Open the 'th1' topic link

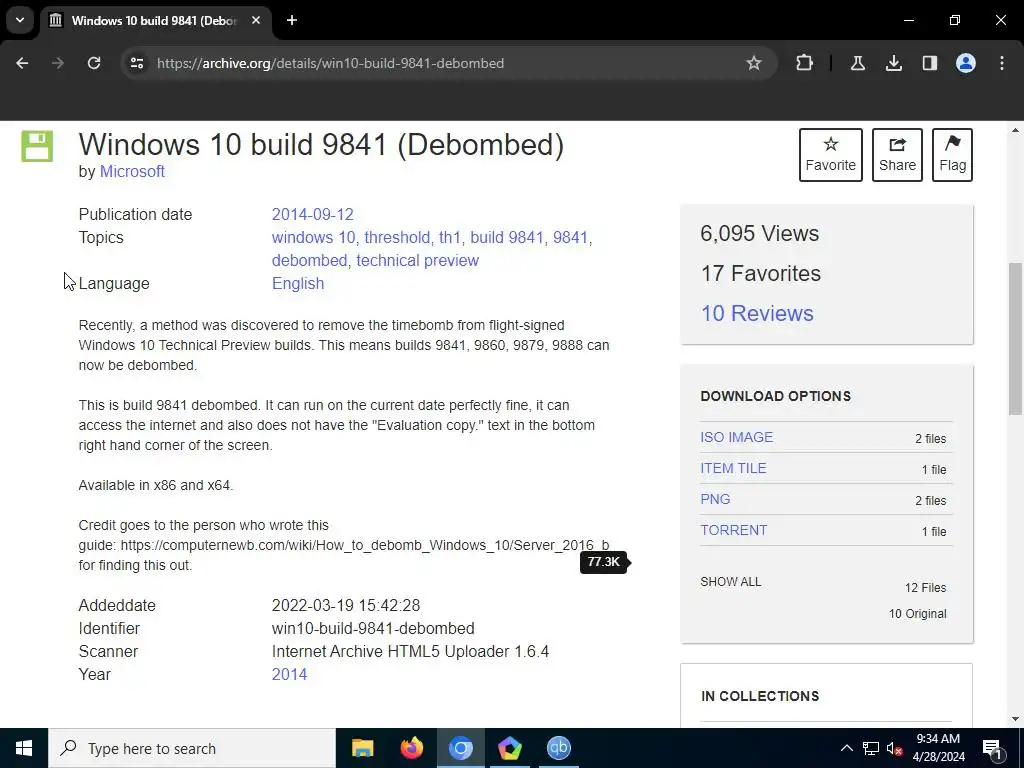point(449,238)
